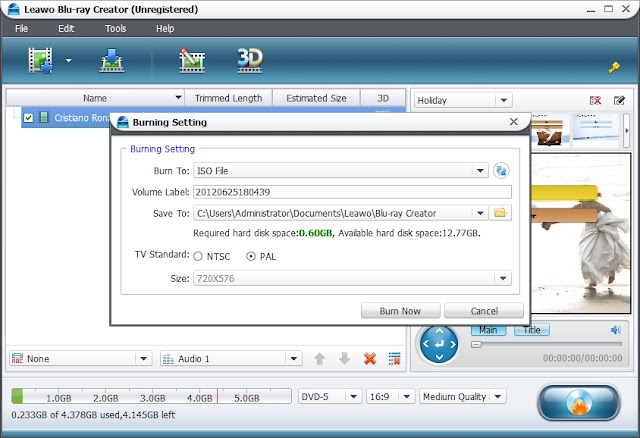Expand the Burn To dropdown
This screenshot has width=640, height=438.
point(480,171)
